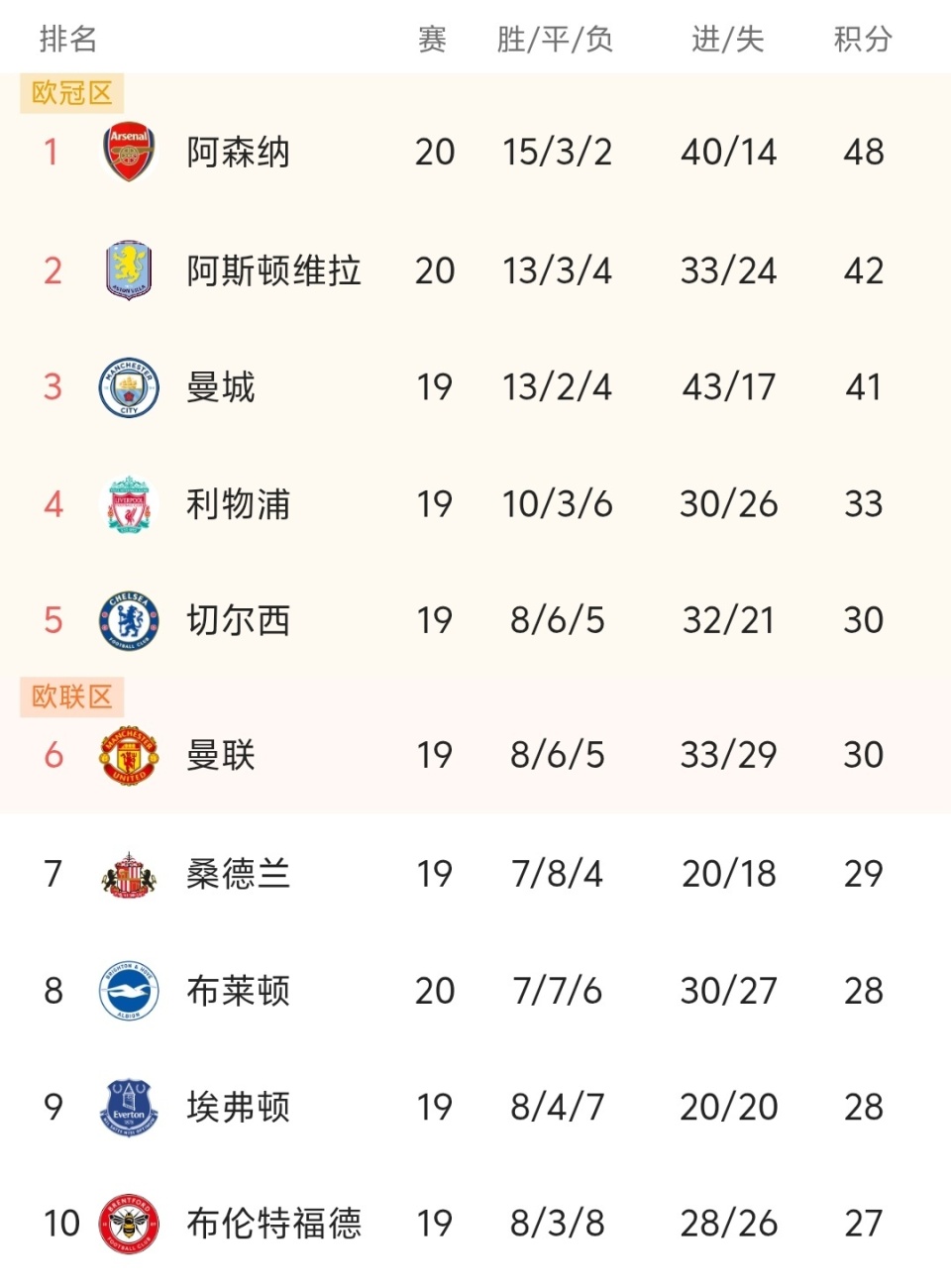The image size is (951, 1288).
Task: Tap the Liverpool club crest
Action: coord(129,504)
